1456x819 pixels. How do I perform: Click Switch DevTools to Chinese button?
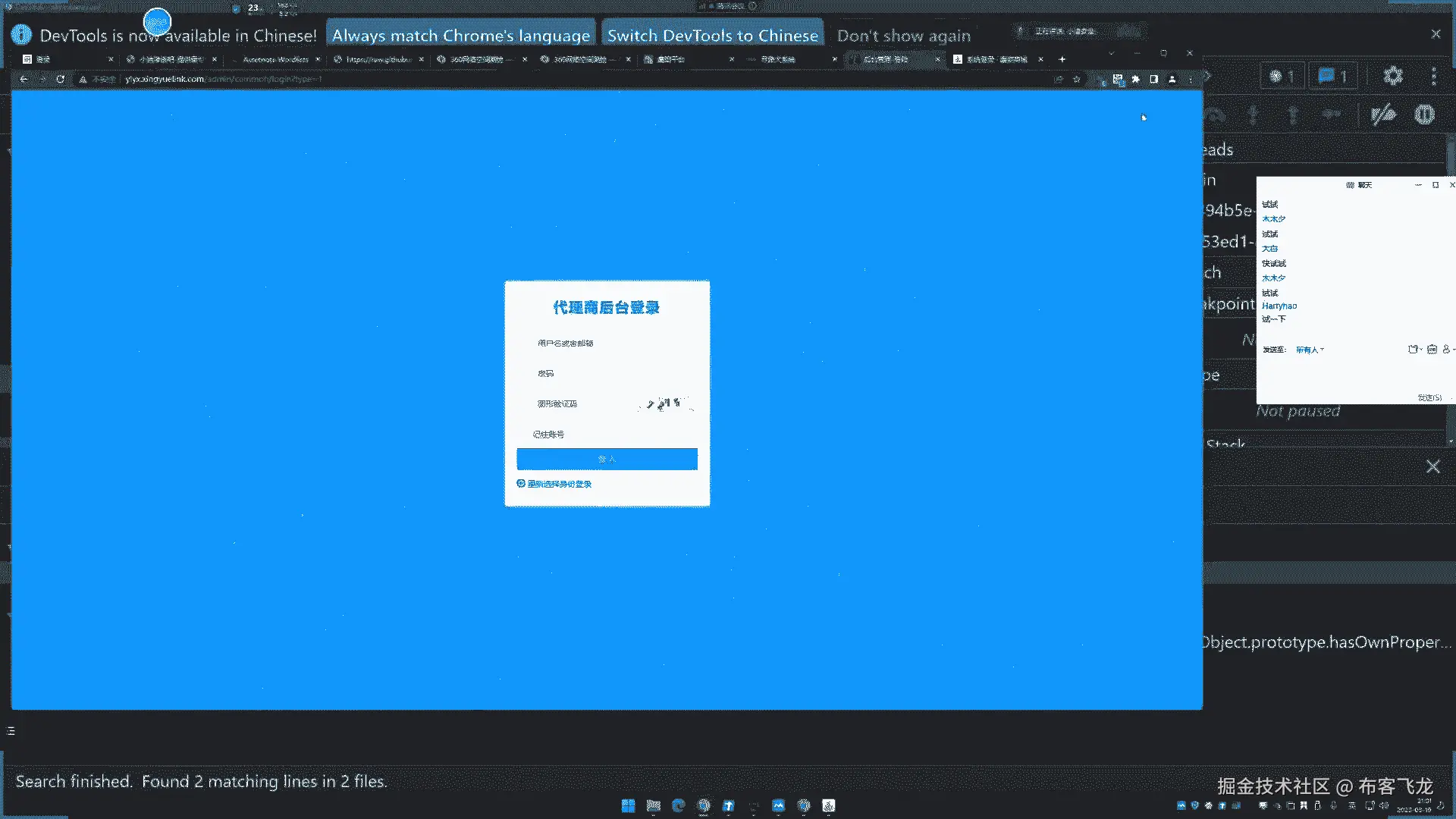click(x=712, y=36)
